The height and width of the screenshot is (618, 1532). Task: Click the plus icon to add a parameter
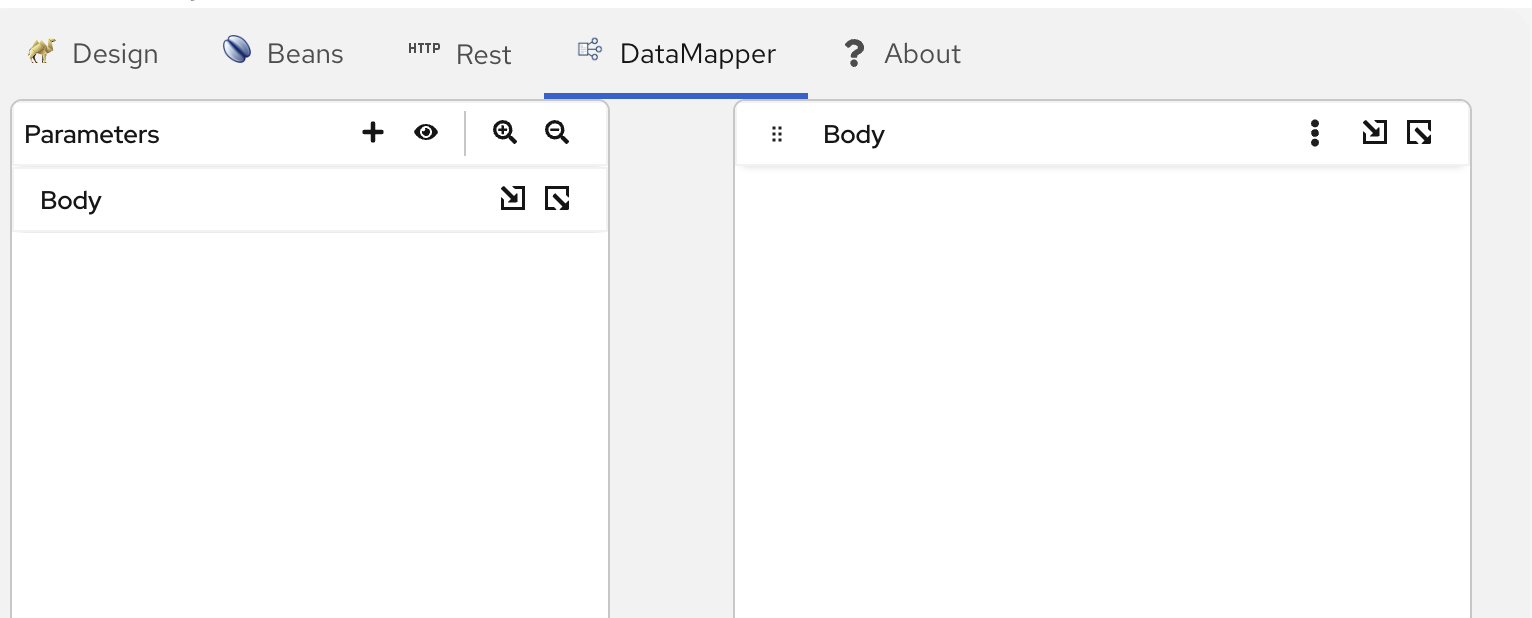(x=373, y=133)
